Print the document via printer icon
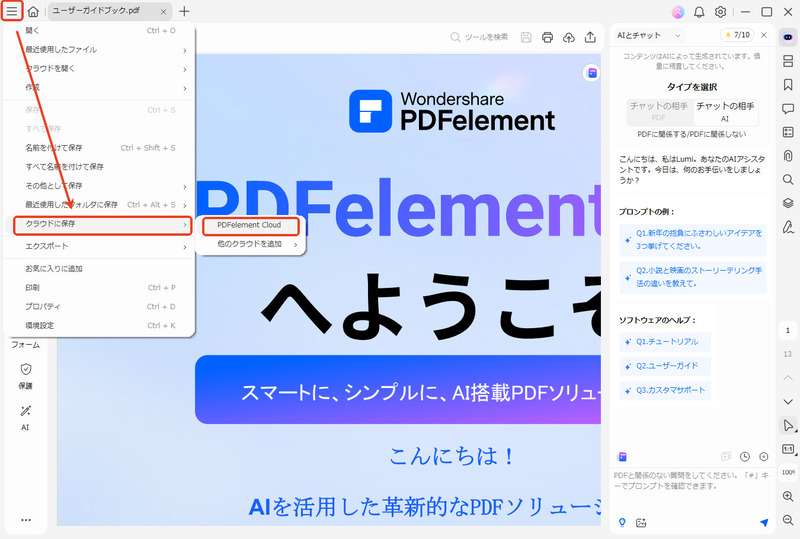Viewport: 800px width, 539px height. click(547, 37)
